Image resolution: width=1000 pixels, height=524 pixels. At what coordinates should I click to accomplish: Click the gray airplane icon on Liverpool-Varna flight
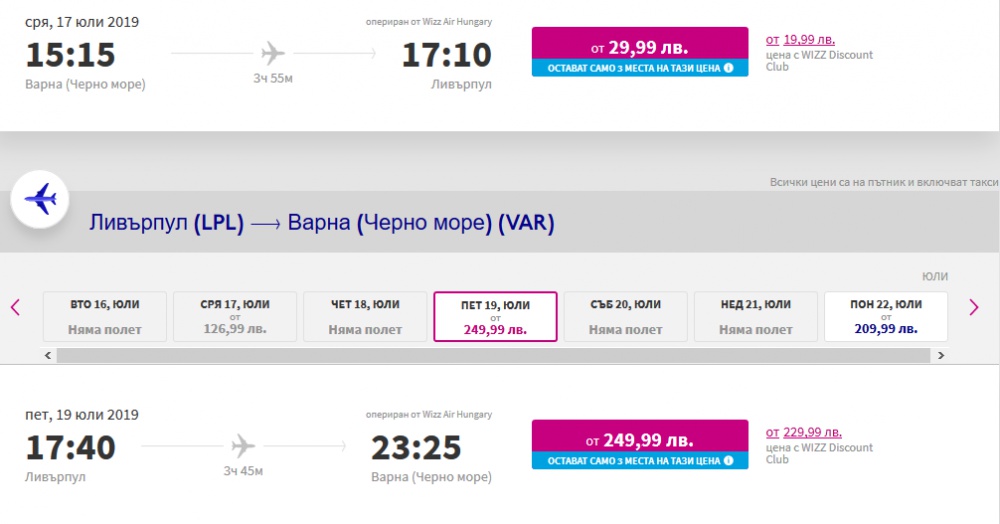pyautogui.click(x=242, y=446)
